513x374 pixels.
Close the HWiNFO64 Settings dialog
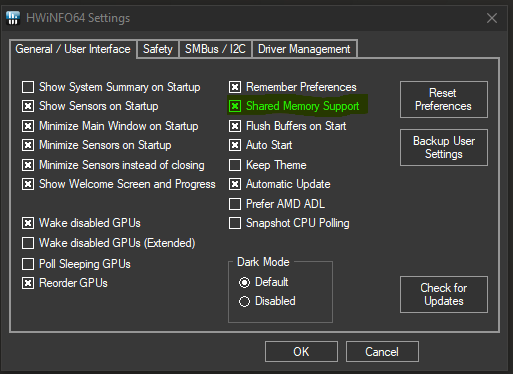click(x=492, y=18)
